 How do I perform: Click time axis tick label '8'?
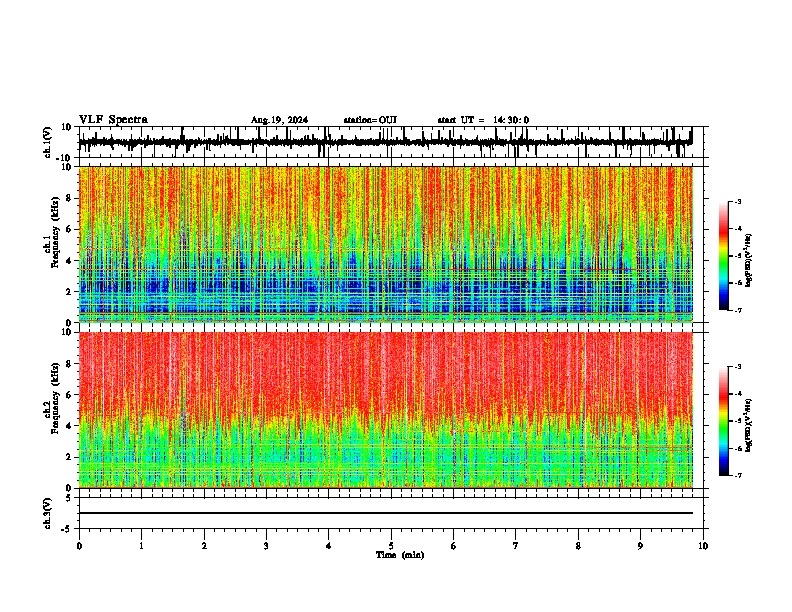[x=578, y=546]
